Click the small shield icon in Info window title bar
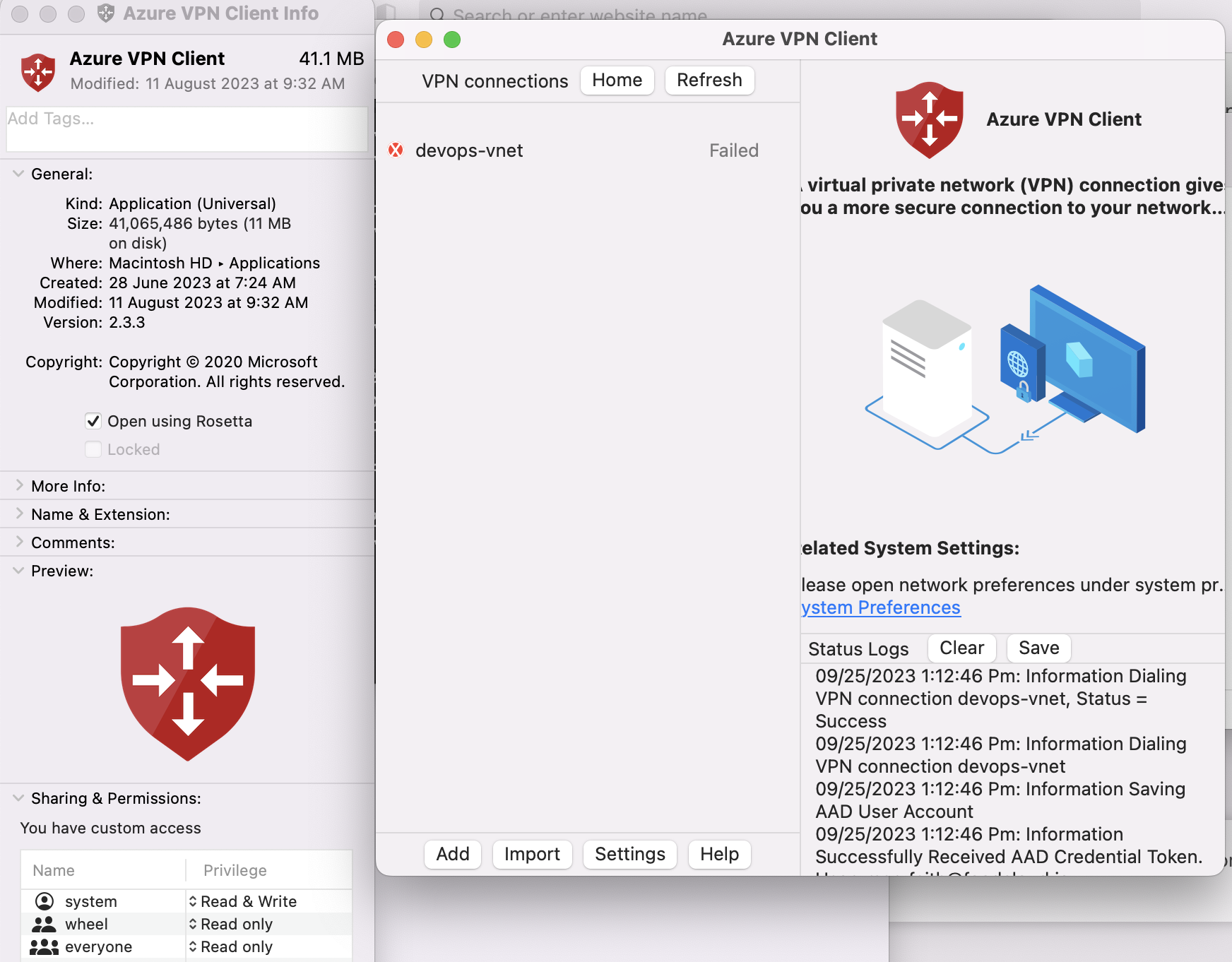This screenshot has width=1232, height=962. point(106,13)
